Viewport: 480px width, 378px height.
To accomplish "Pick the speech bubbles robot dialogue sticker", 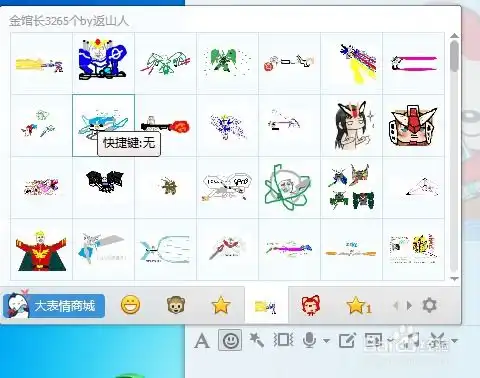I will tap(227, 187).
